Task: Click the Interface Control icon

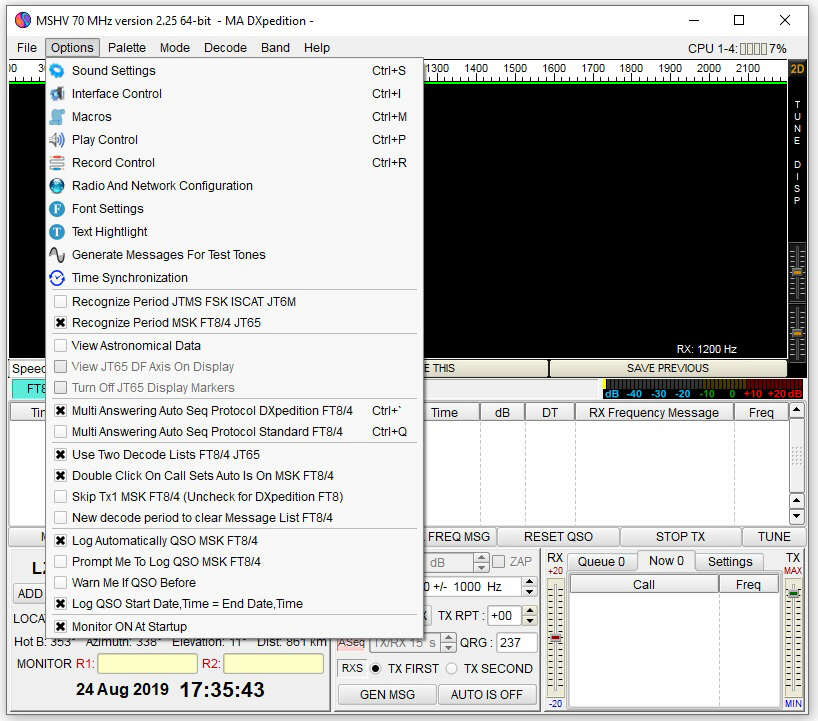Action: click(57, 94)
